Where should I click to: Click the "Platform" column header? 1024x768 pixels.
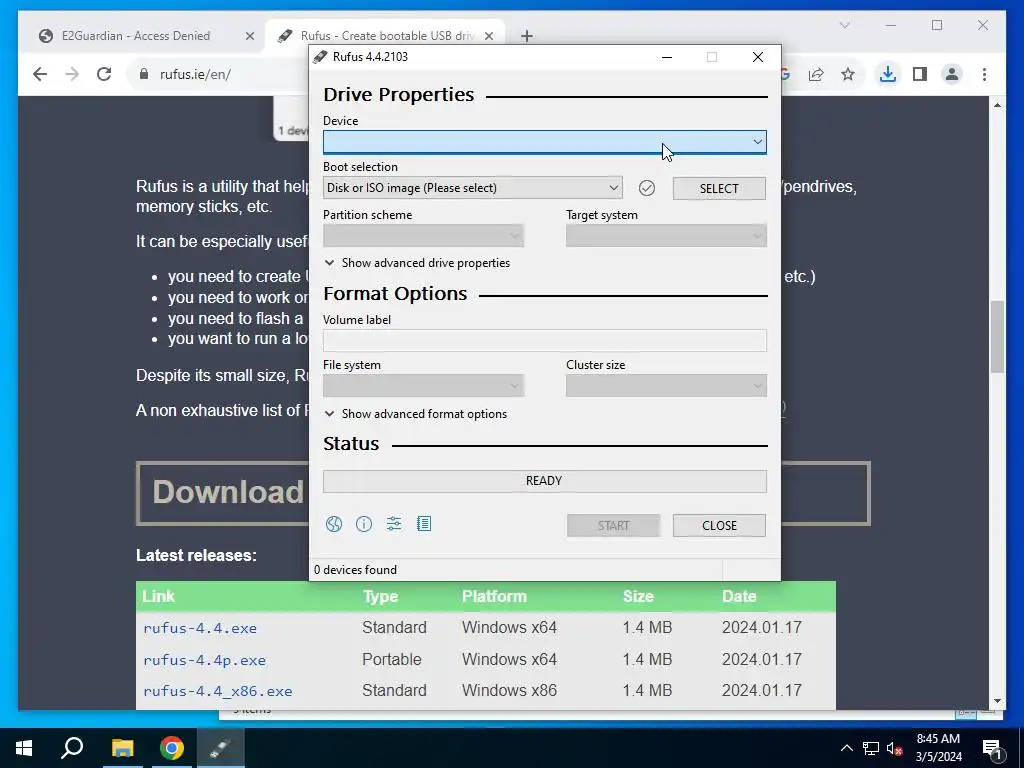[494, 596]
